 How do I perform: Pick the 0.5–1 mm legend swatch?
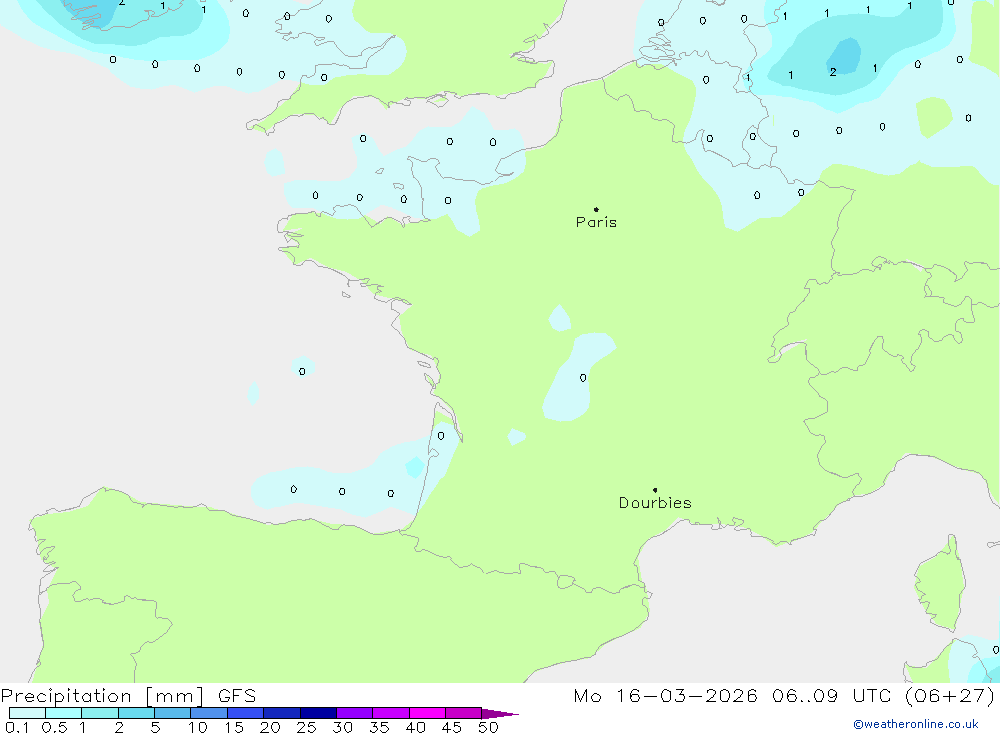(x=64, y=713)
